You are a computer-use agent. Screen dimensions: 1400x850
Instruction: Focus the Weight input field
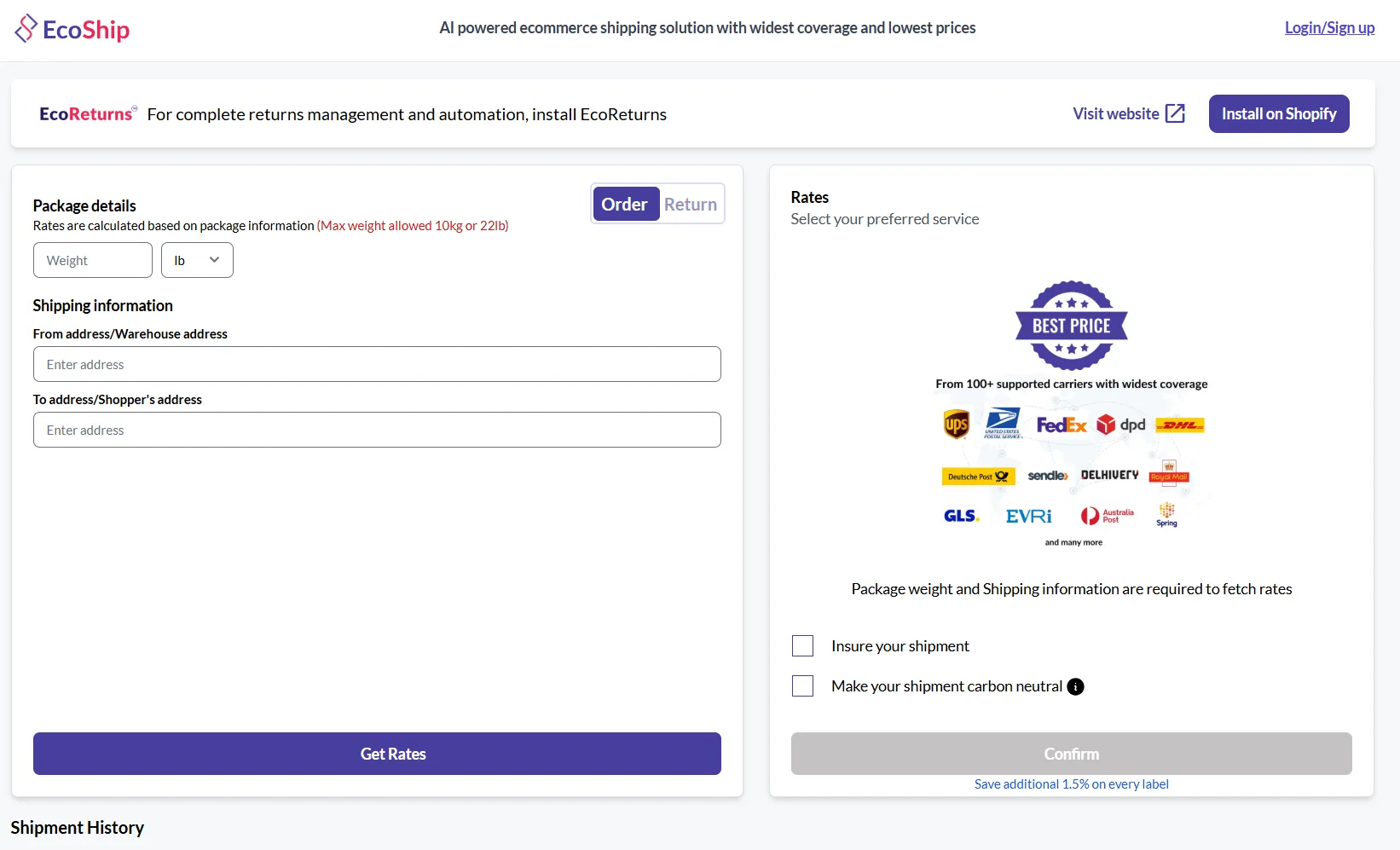pos(93,260)
